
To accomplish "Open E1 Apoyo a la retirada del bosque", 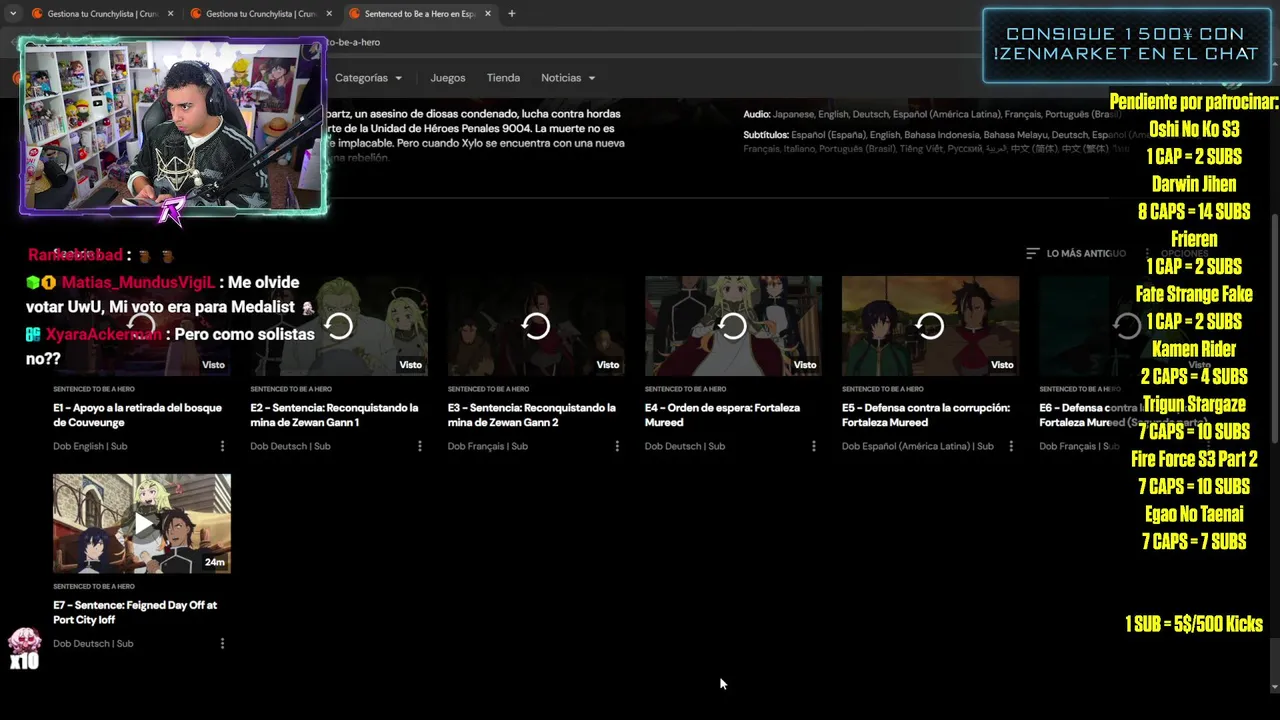I will coord(137,415).
